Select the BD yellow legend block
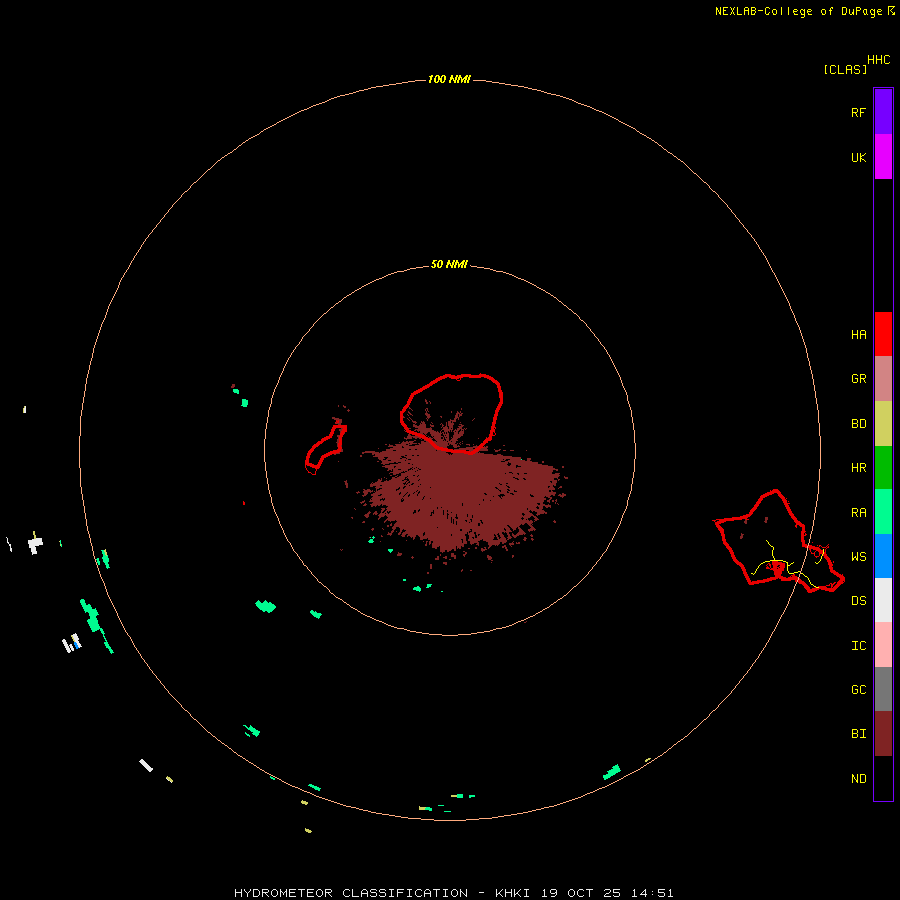This screenshot has width=900, height=900. click(x=883, y=424)
